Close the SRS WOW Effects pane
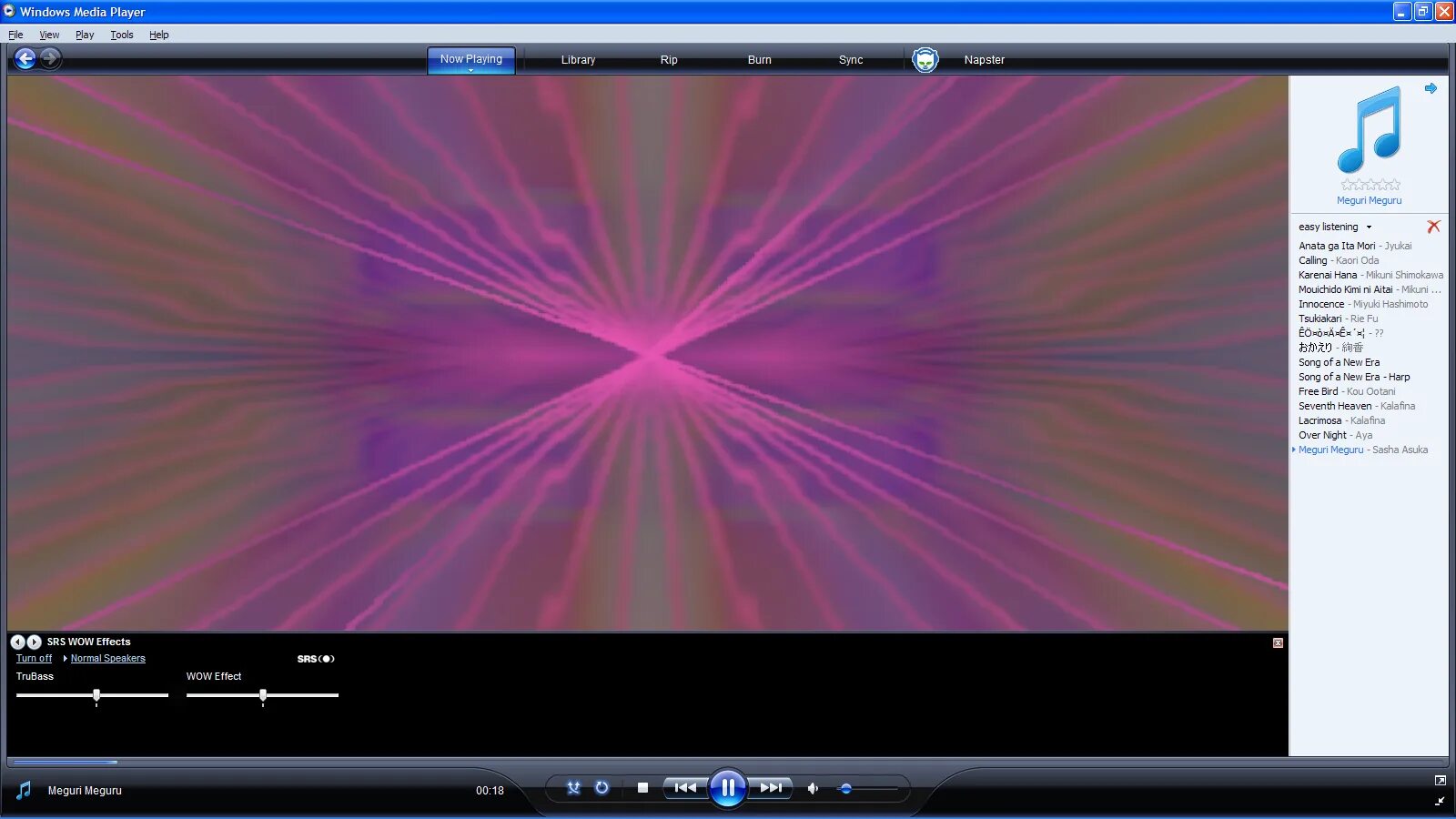The width and height of the screenshot is (1456, 819). pos(1278,642)
